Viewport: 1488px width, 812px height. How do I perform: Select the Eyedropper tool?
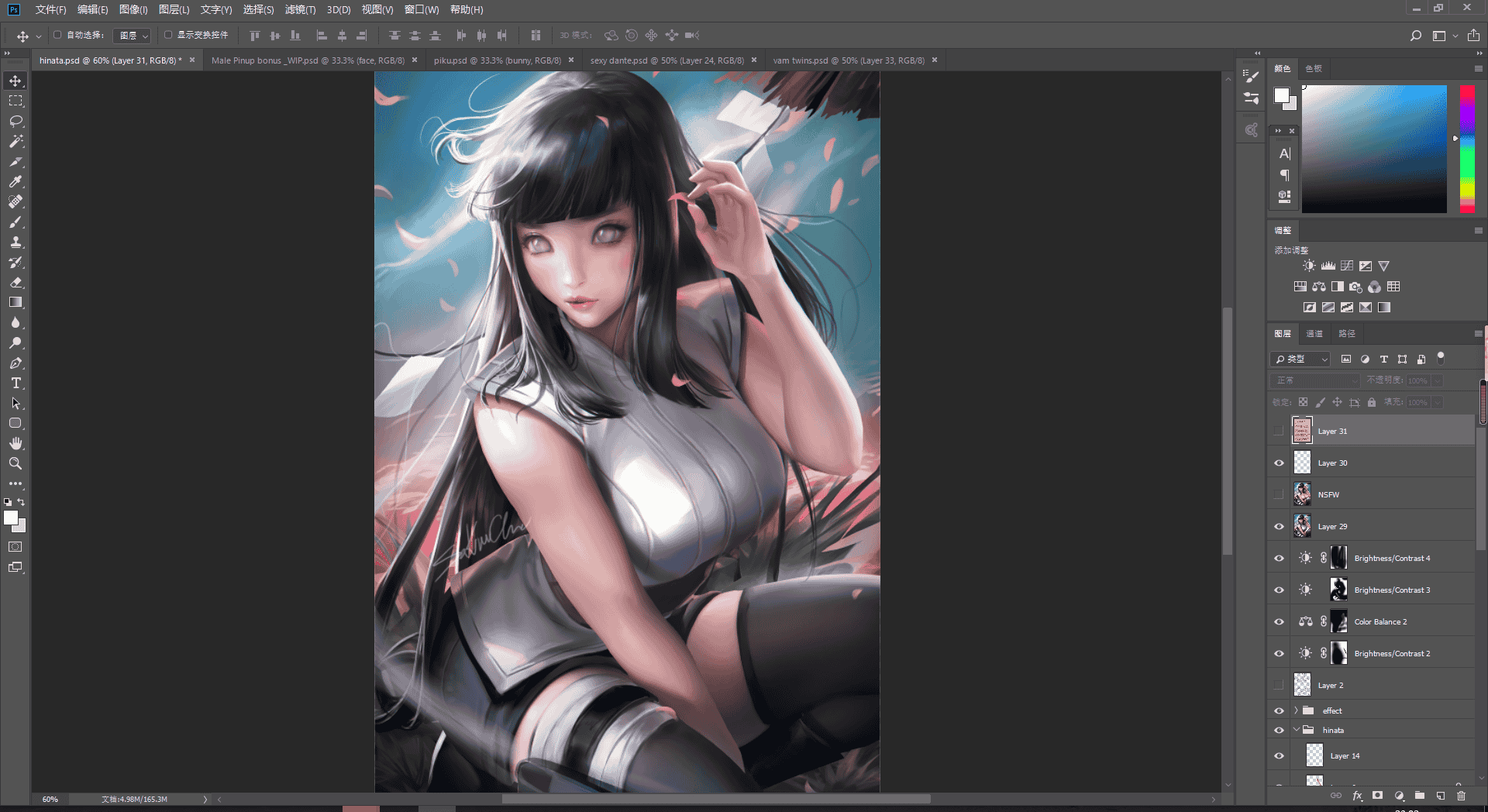(x=15, y=182)
